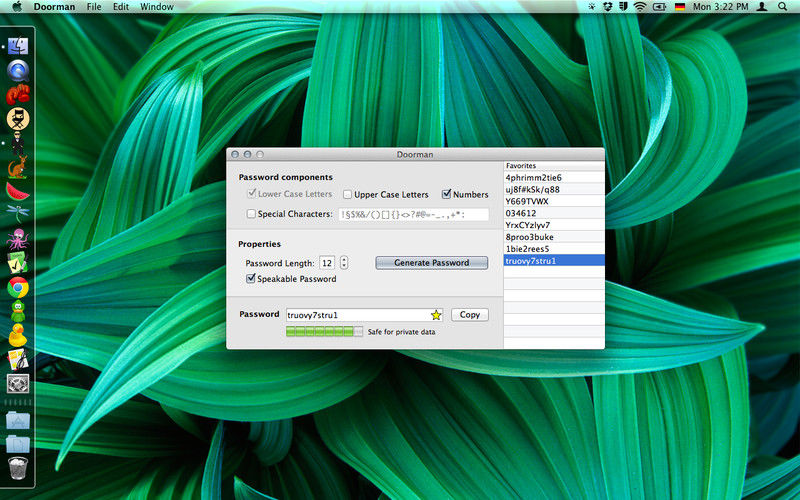Open the dragonfly app in the Dock
This screenshot has height=500, width=800.
[18, 213]
